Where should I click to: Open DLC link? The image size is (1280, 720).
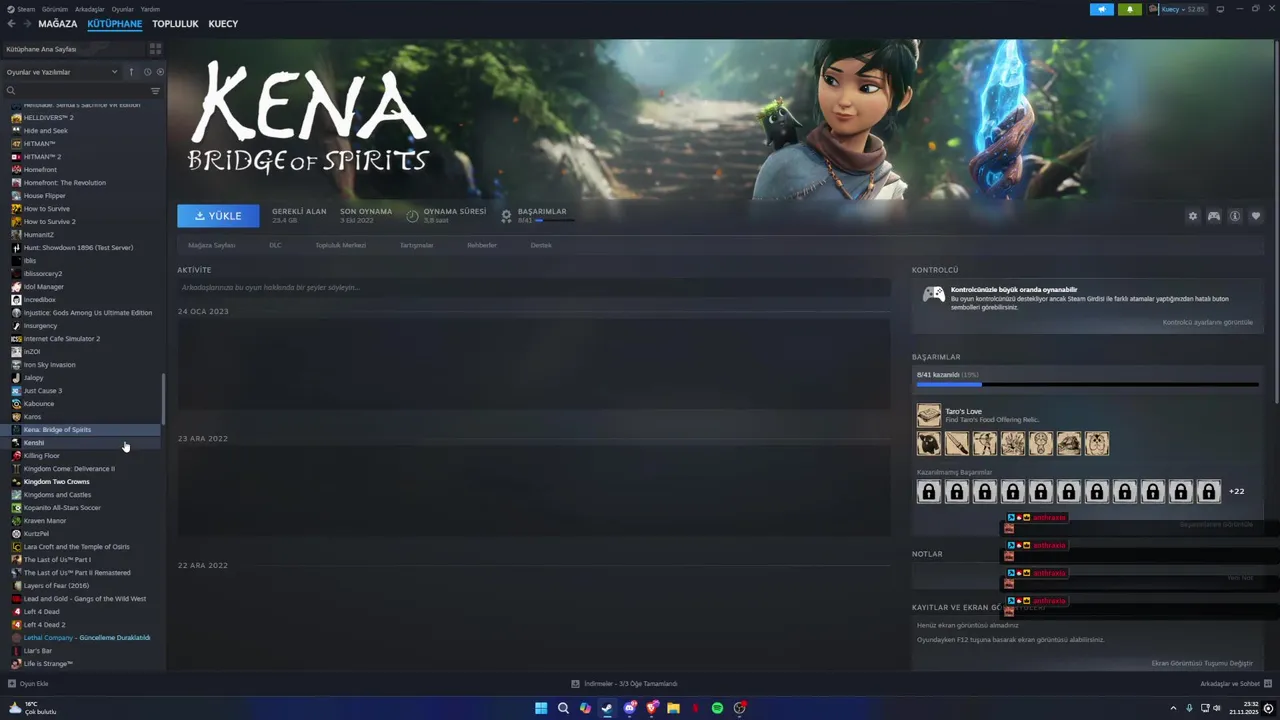pyautogui.click(x=275, y=245)
